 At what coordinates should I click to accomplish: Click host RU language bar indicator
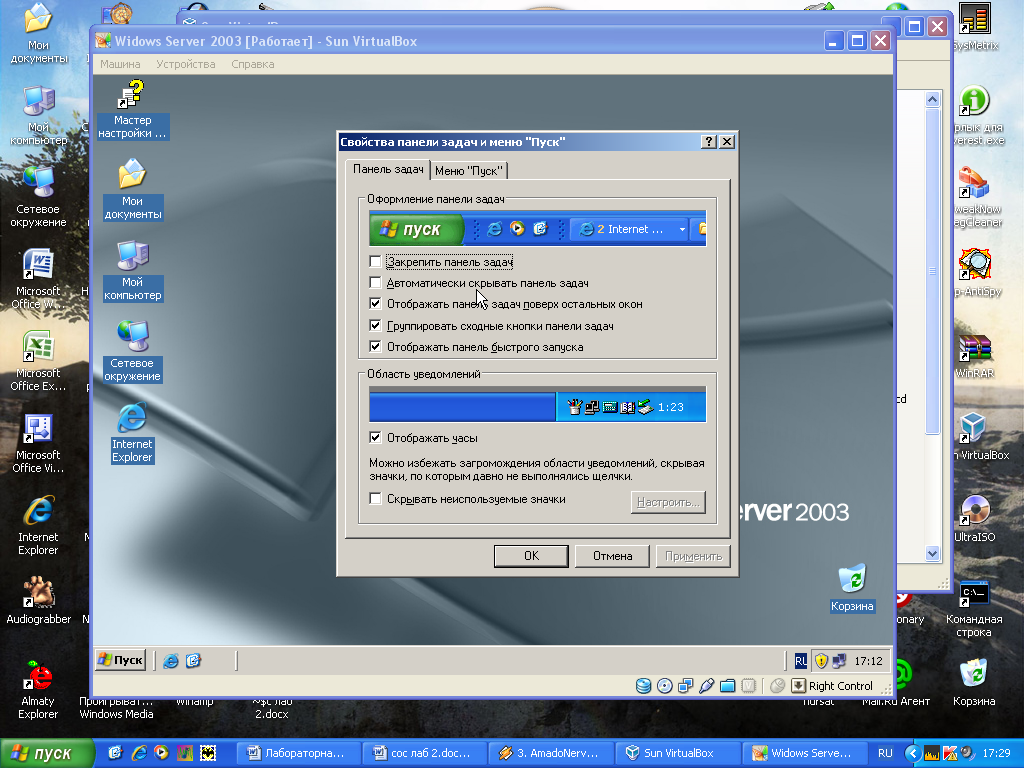885,753
